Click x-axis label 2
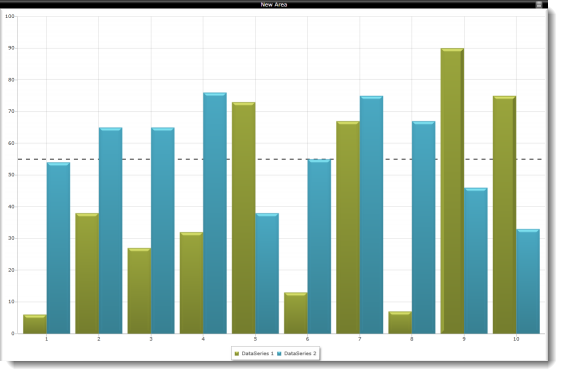 tap(99, 339)
